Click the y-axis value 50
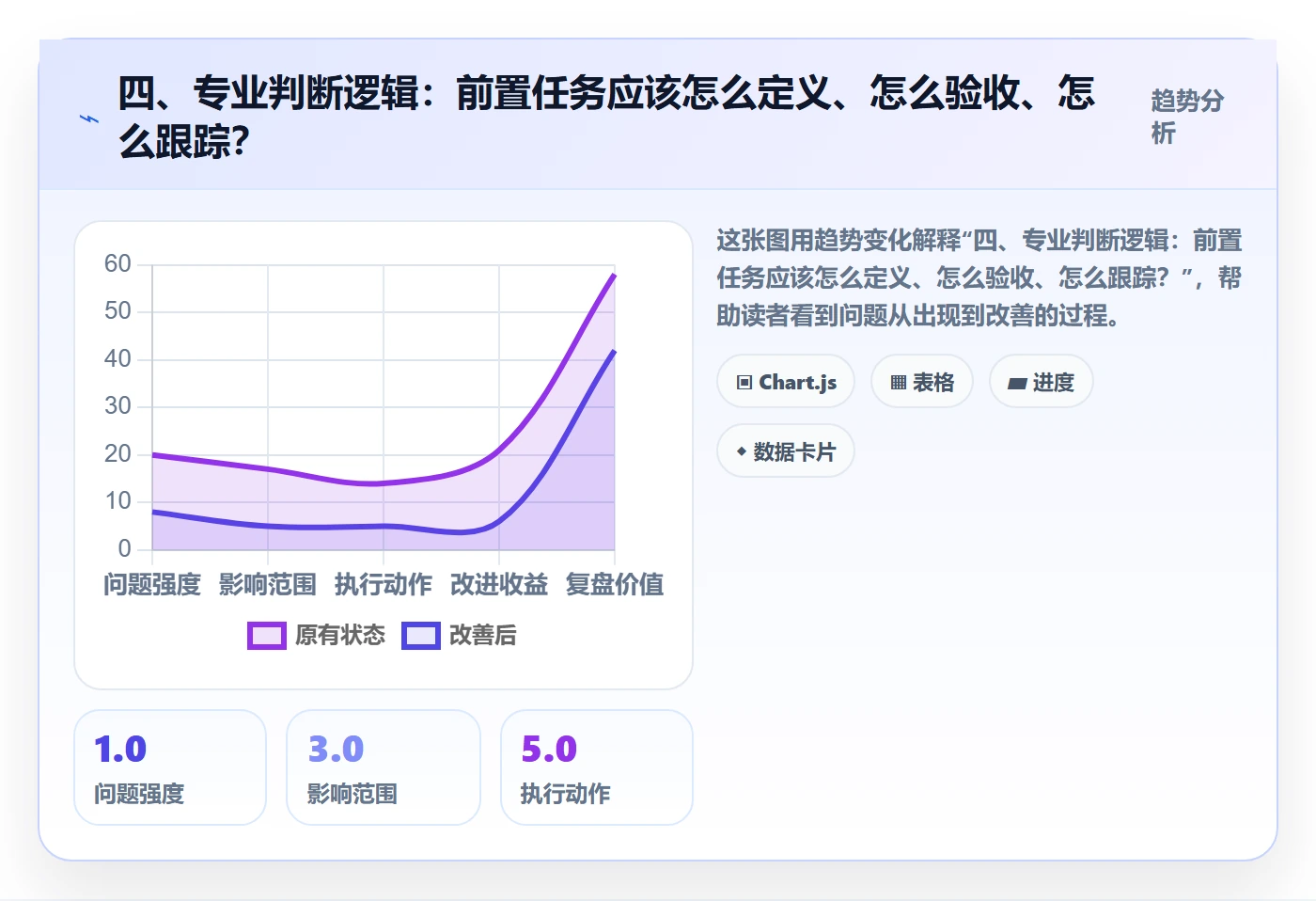Viewport: 1316px width, 901px height. pyautogui.click(x=117, y=311)
